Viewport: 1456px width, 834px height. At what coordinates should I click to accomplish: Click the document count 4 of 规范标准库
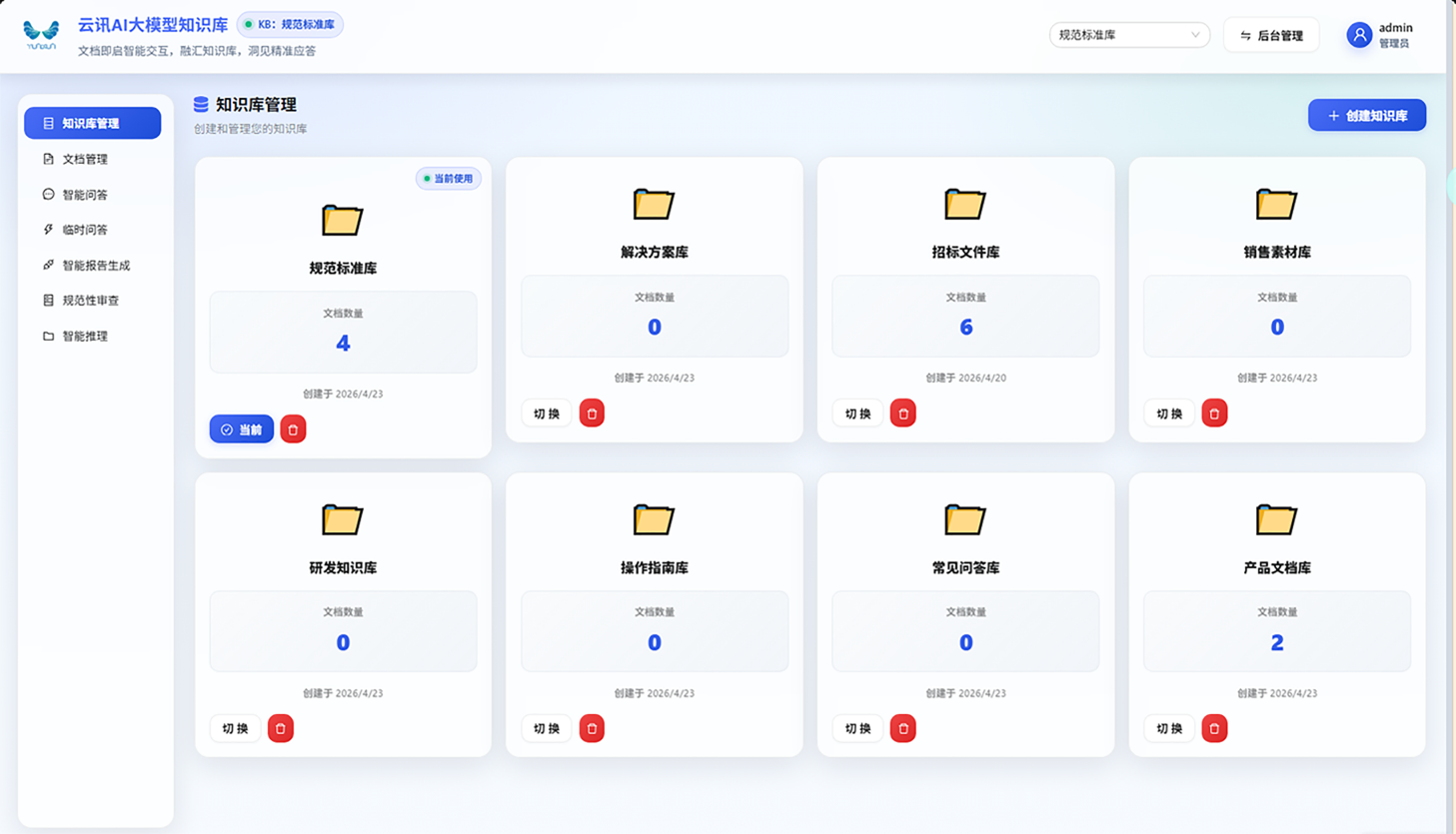coord(343,344)
